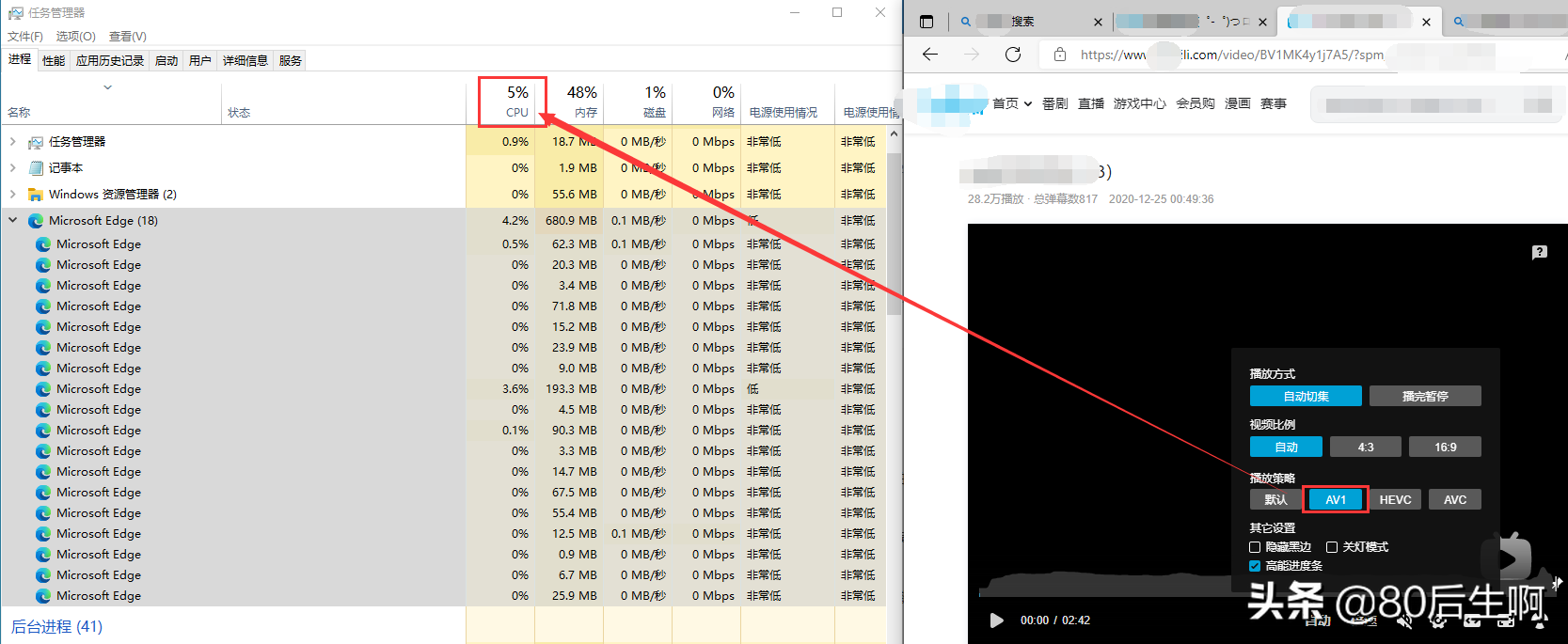Screen dimensions: 1568x644
Task: Expand the Windows 资源管理器 (2) group
Action: point(12,195)
